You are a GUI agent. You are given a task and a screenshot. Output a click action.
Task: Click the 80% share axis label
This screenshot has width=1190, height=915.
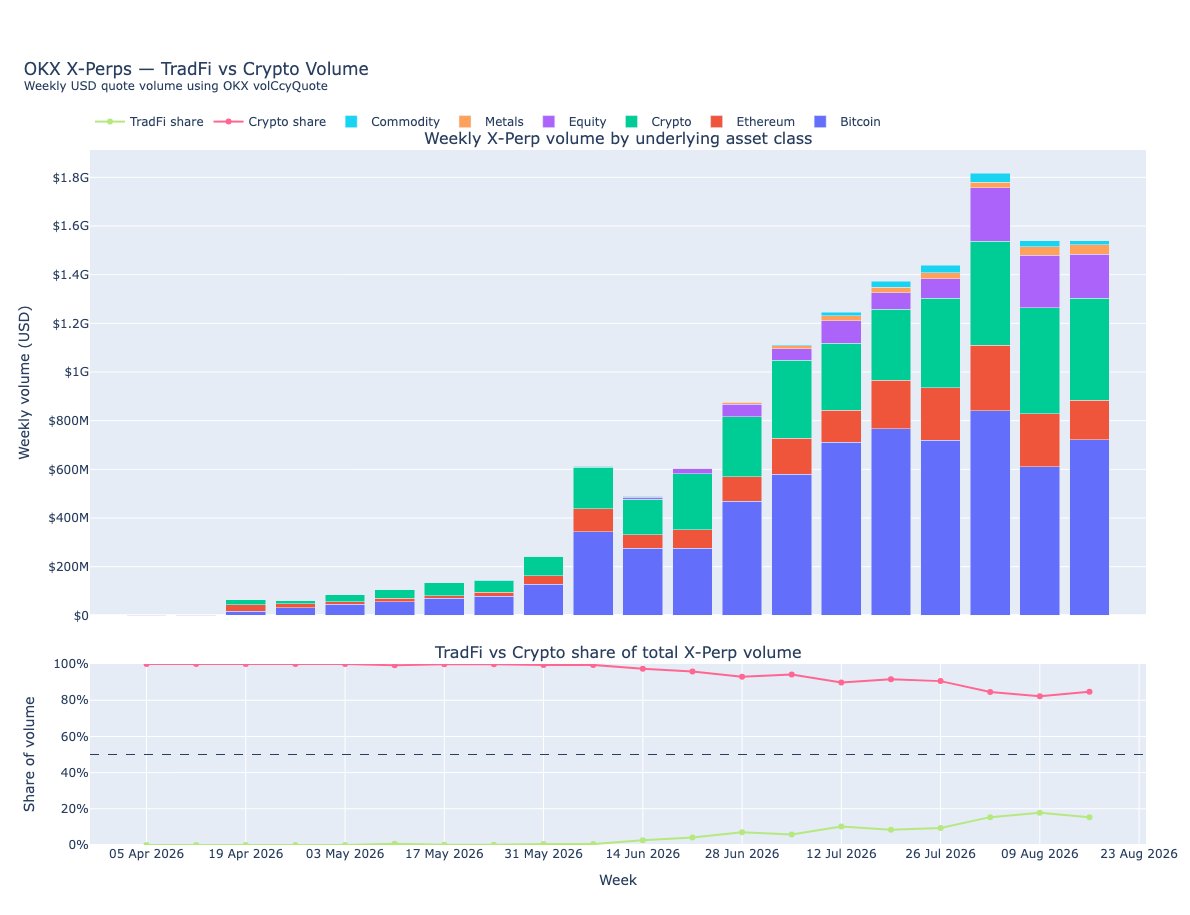pyautogui.click(x=74, y=700)
